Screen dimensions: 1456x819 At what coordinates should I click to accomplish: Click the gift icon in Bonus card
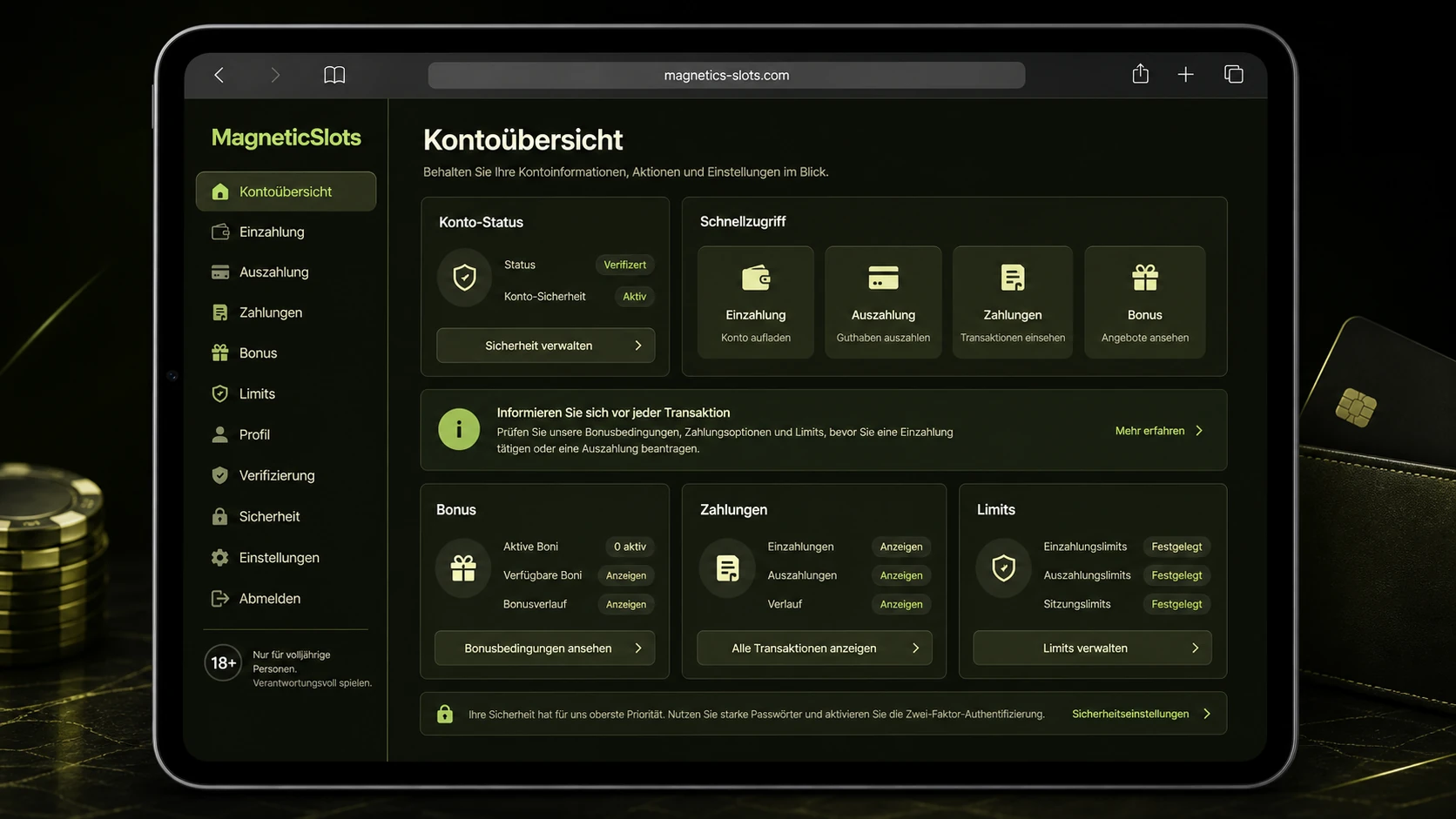(463, 568)
